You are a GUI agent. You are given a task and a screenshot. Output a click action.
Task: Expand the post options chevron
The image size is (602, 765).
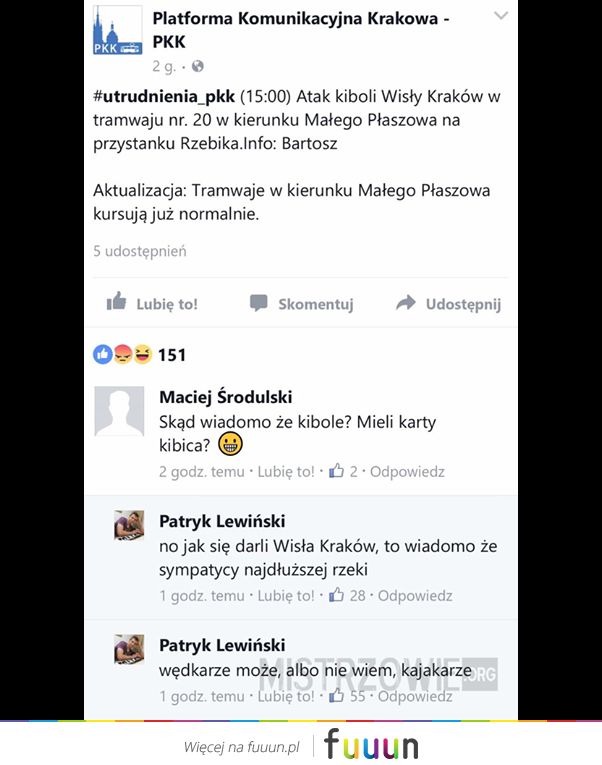(501, 16)
